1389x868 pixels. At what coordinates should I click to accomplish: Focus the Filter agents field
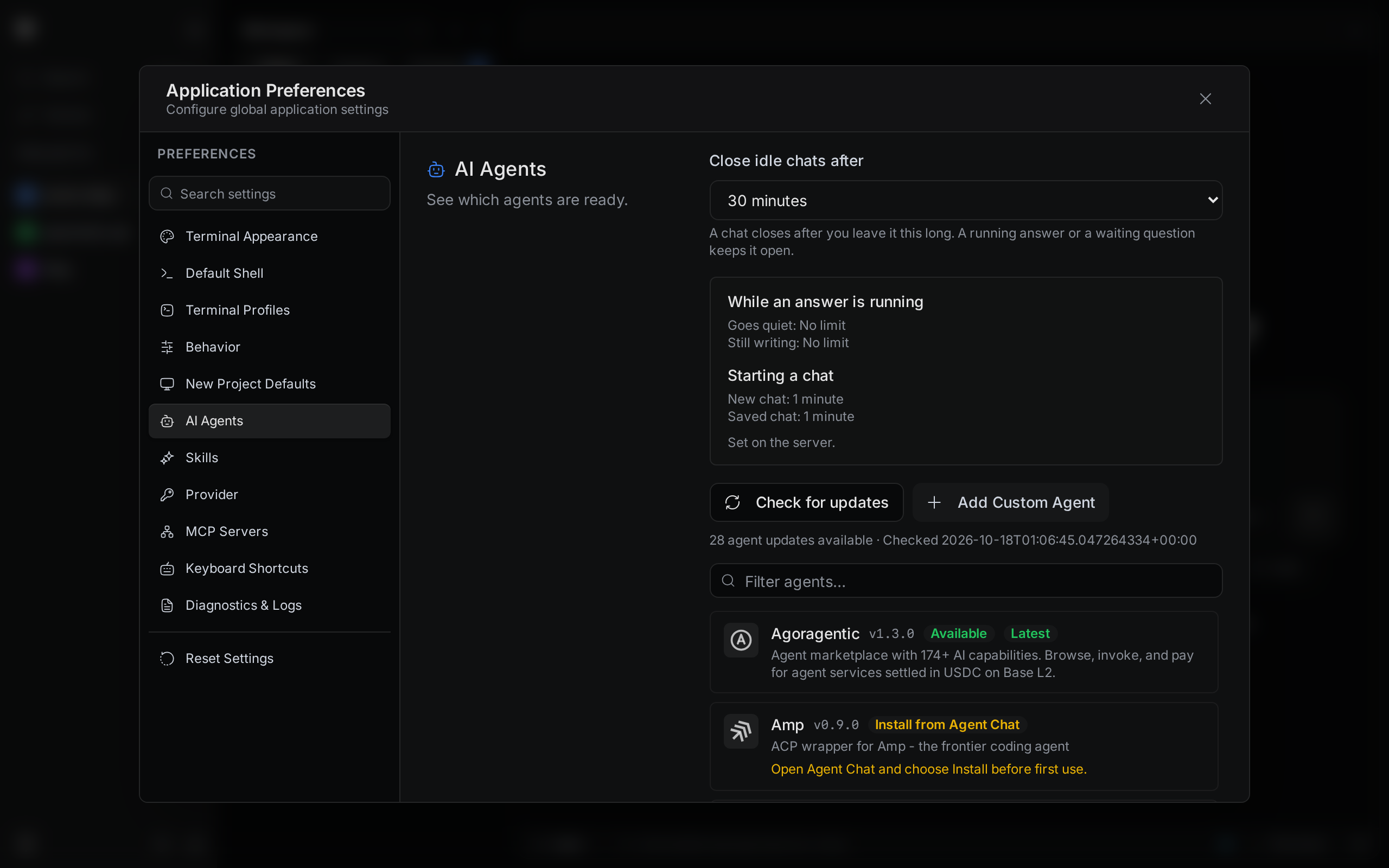pyautogui.click(x=965, y=581)
